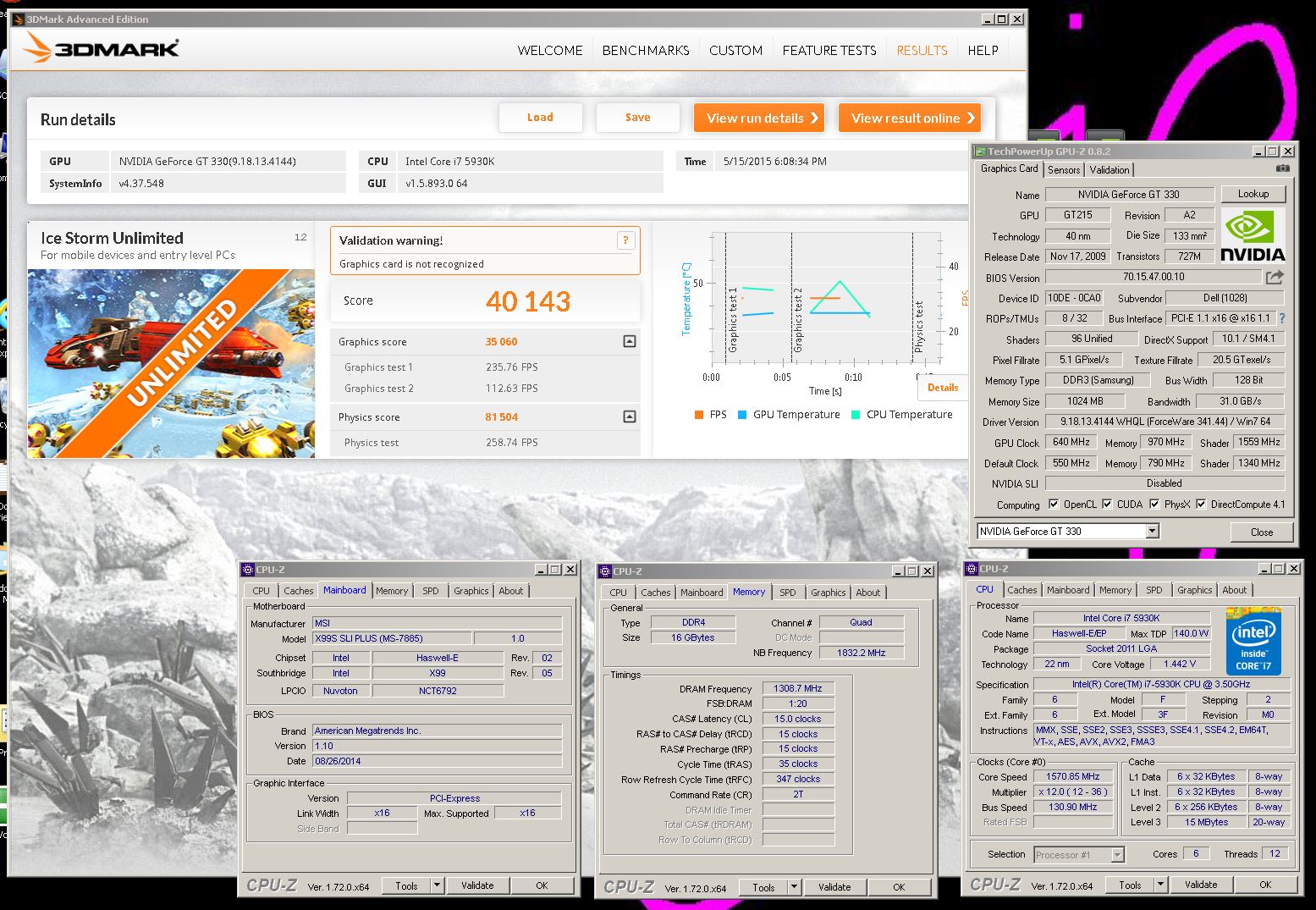Click the Save button in Run details
The image size is (1316, 910).
pos(637,118)
